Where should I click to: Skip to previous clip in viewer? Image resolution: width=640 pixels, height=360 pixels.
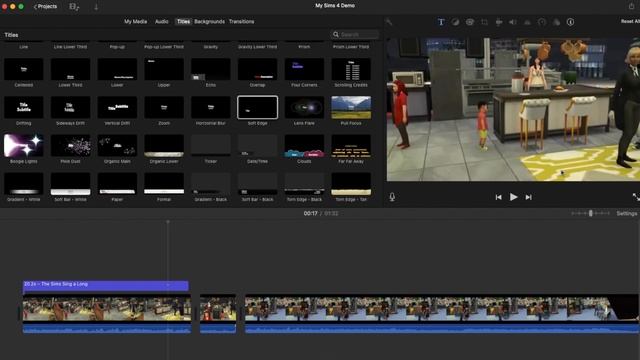pos(498,197)
